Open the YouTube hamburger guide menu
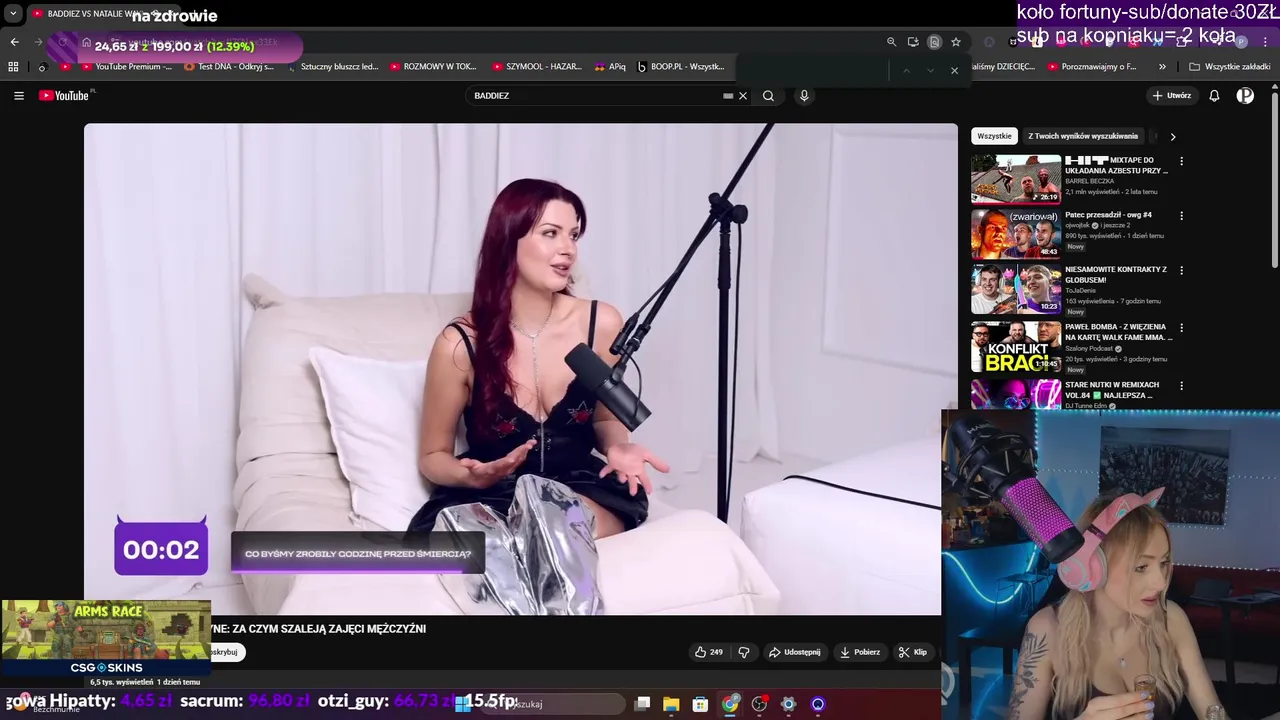The width and height of the screenshot is (1280, 720). 19,96
